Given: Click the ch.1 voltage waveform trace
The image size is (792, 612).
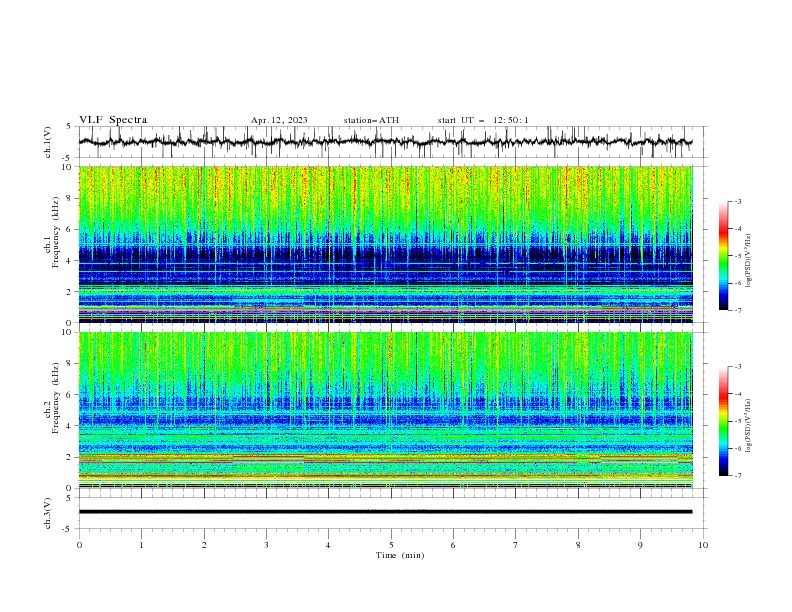Looking at the screenshot, I should [x=385, y=142].
